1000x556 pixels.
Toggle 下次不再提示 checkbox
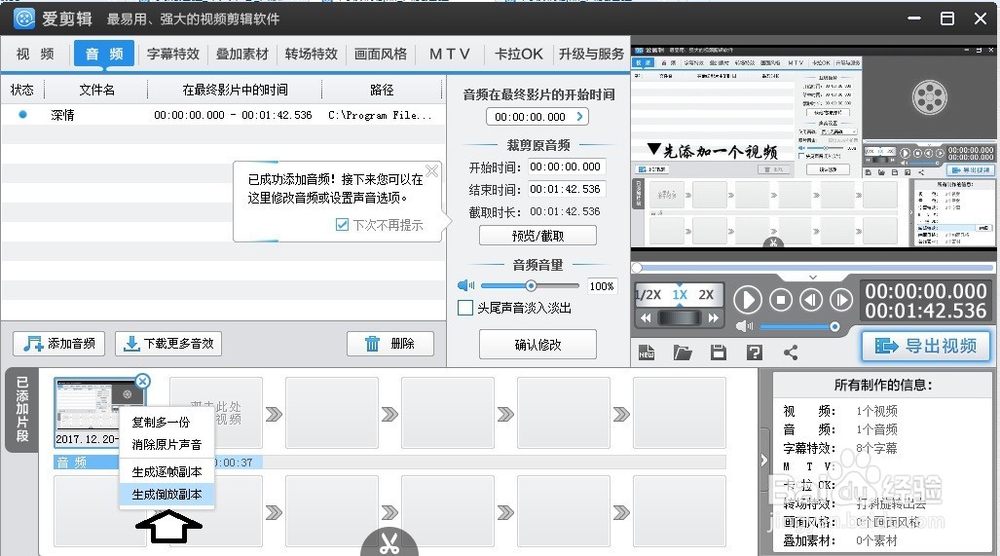click(x=342, y=224)
